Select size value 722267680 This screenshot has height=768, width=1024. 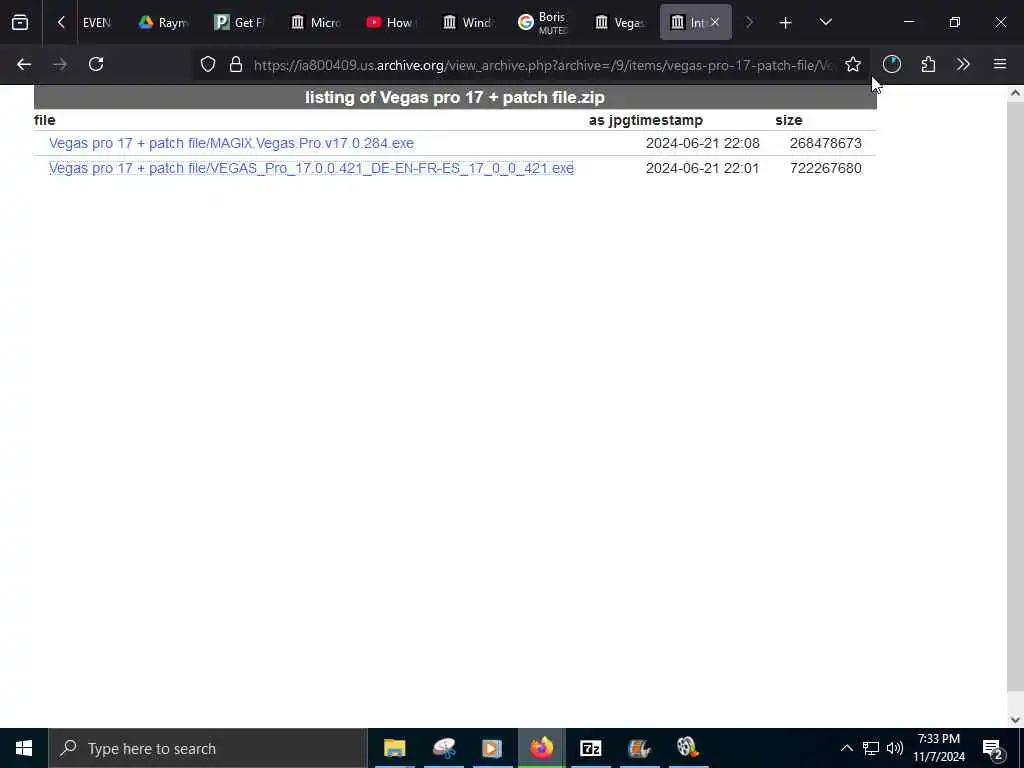tap(825, 168)
